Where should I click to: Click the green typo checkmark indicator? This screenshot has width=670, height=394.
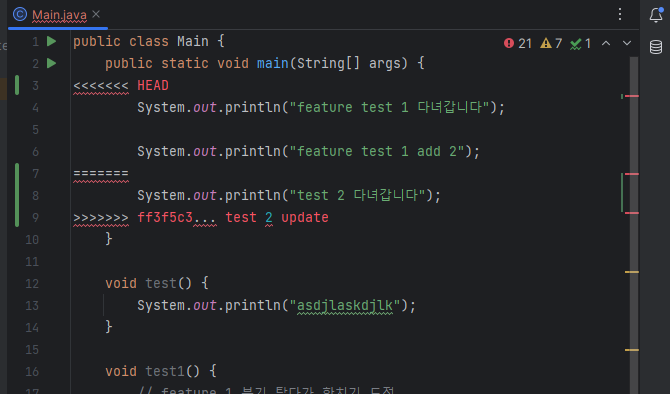point(581,43)
